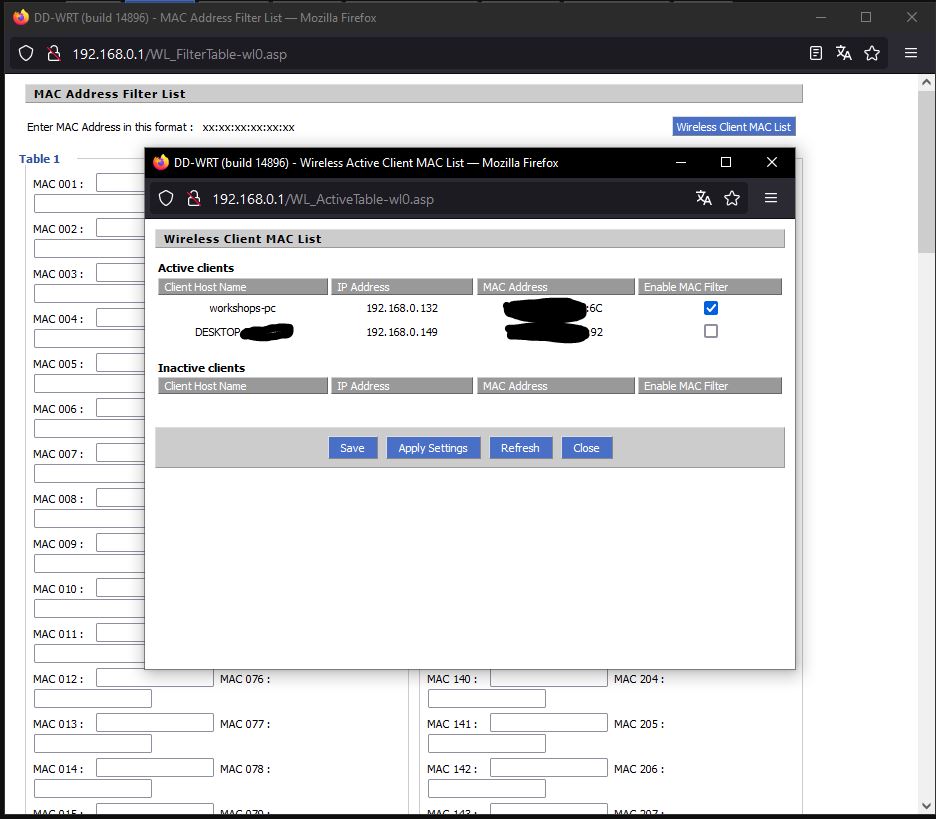Bookmark the popup page with star icon
The width and height of the screenshot is (936, 819).
732,198
